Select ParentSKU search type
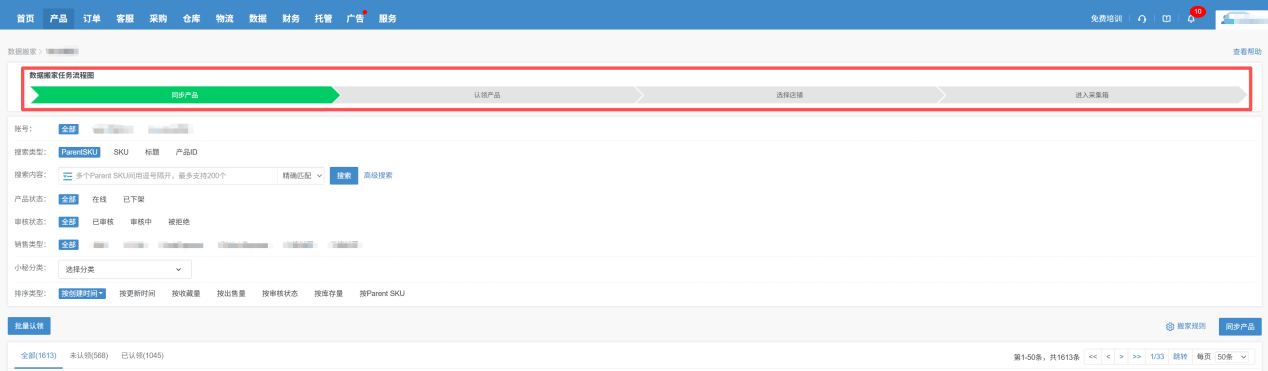This screenshot has height=371, width=1268. click(x=79, y=152)
